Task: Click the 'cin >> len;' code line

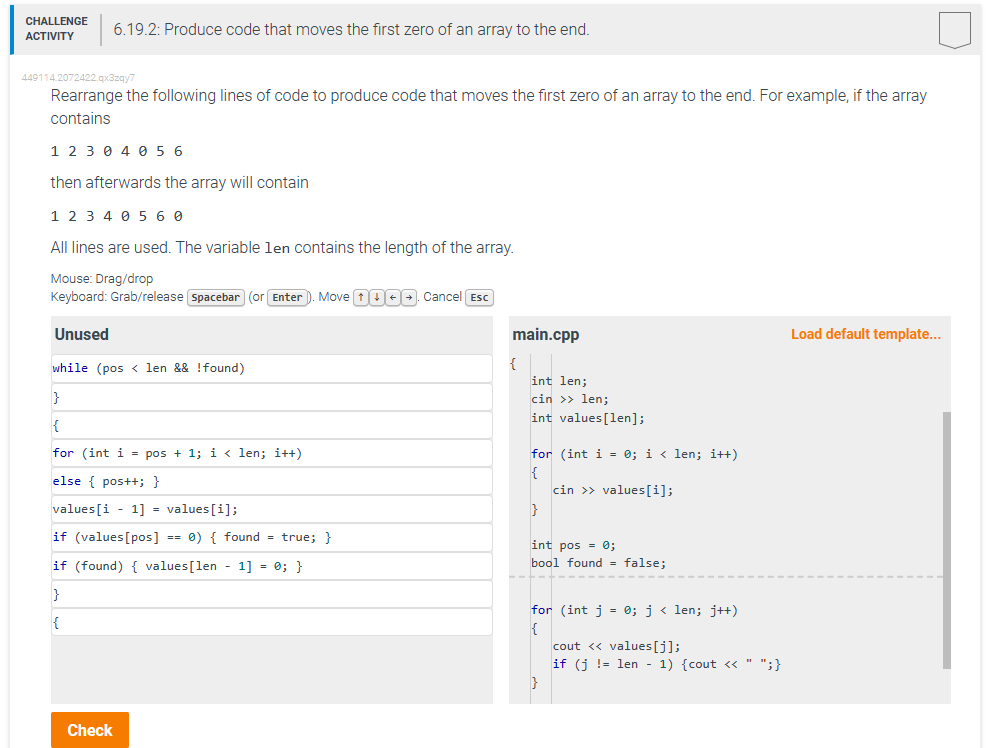Action: pos(570,399)
